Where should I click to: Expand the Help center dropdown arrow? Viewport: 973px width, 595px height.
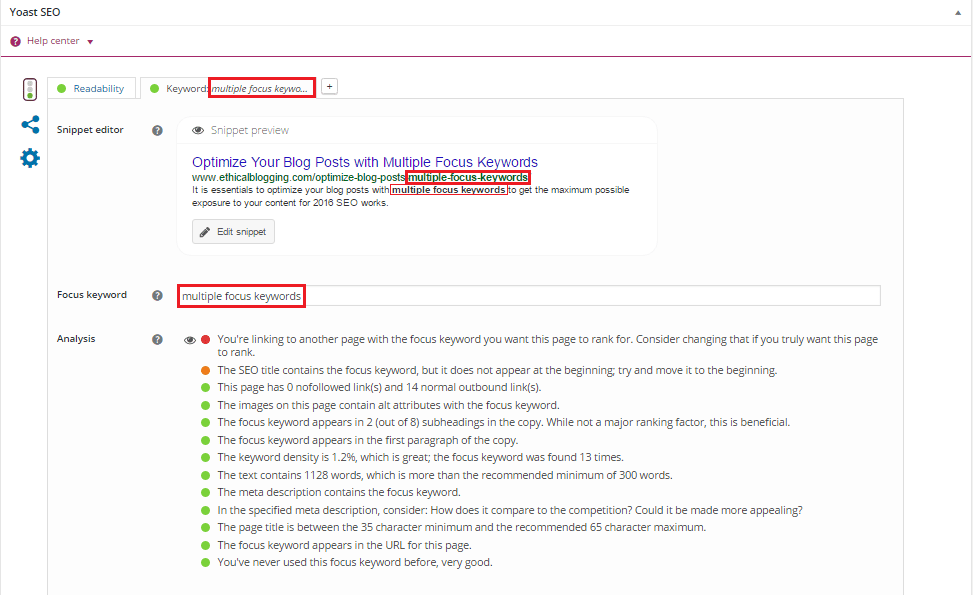[90, 41]
